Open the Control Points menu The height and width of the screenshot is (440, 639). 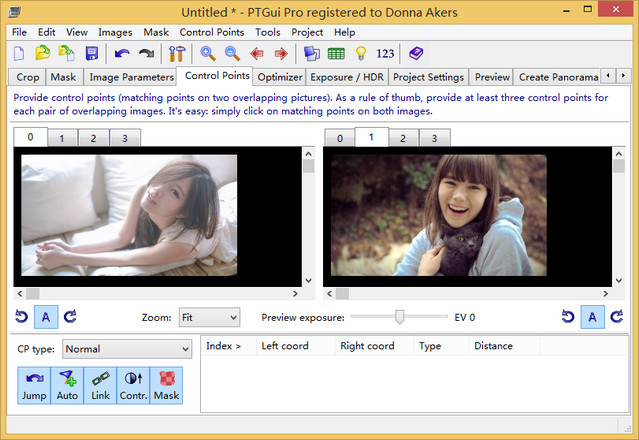(212, 32)
